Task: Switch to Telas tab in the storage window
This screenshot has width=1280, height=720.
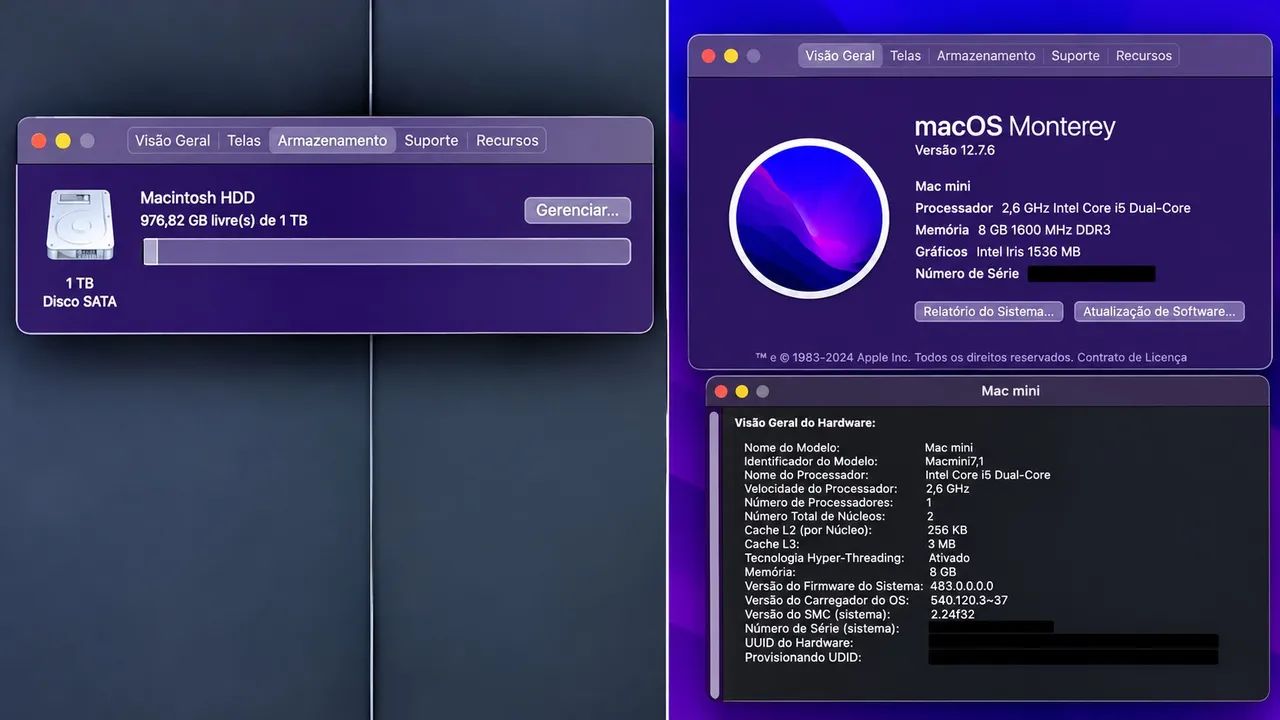Action: click(244, 141)
